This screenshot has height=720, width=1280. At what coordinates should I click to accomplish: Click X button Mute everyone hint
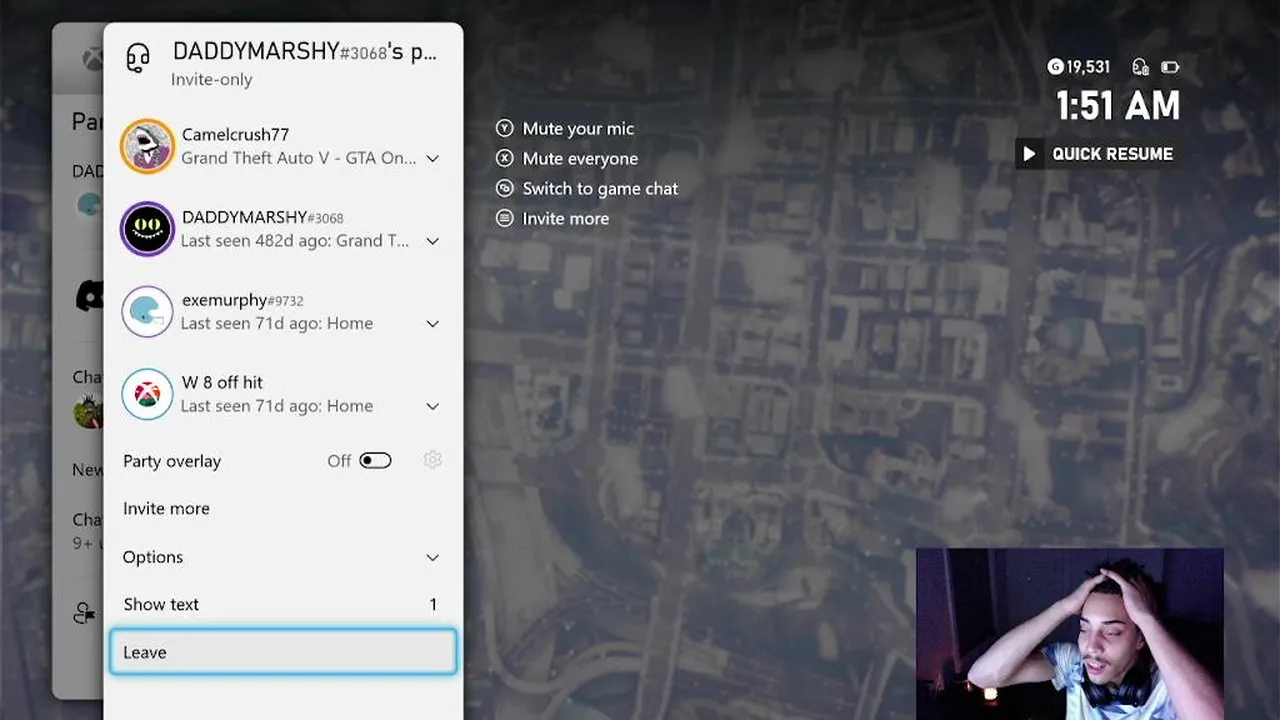coord(505,158)
